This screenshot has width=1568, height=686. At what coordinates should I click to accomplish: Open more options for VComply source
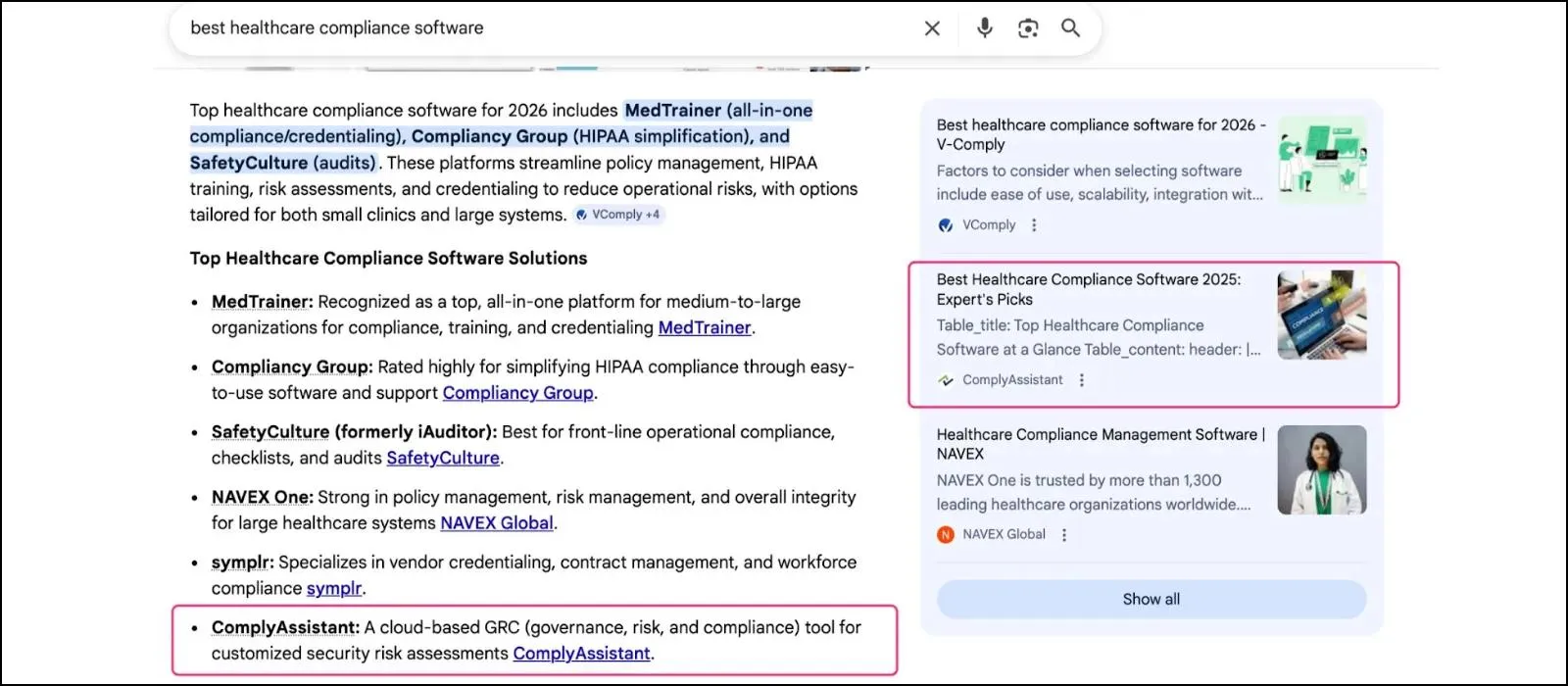(x=1034, y=225)
